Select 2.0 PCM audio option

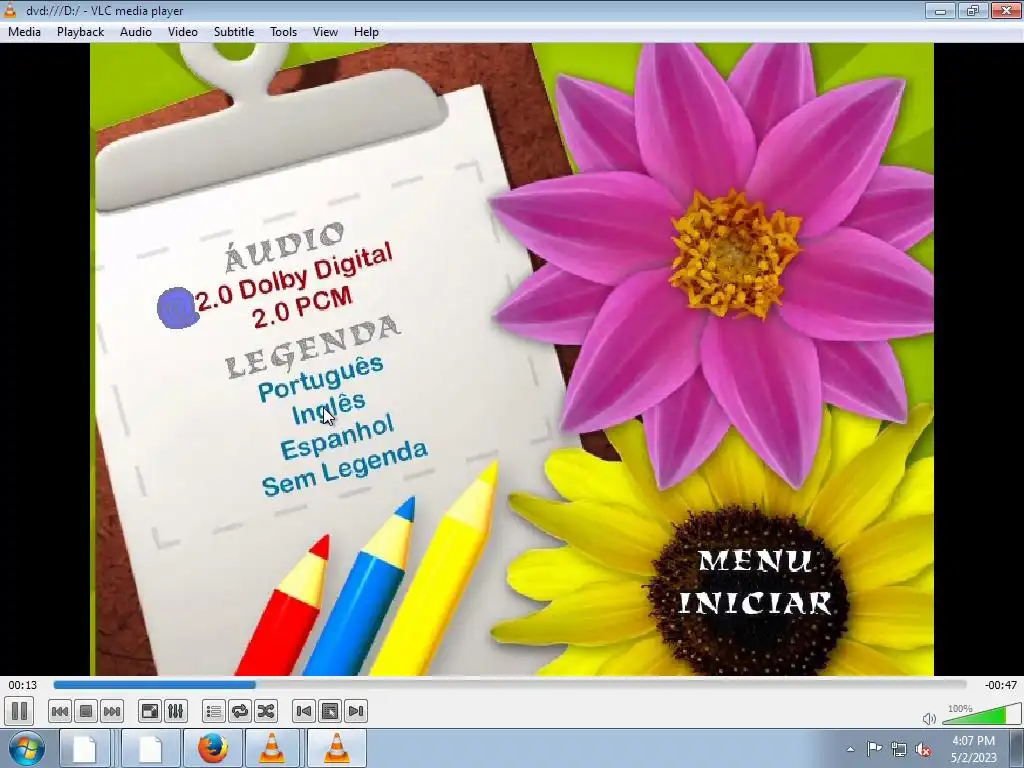(x=302, y=308)
